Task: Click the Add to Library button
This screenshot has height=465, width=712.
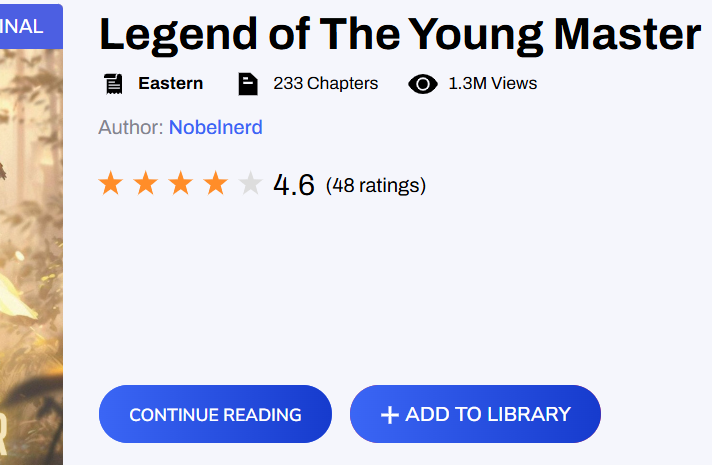Action: [x=475, y=414]
